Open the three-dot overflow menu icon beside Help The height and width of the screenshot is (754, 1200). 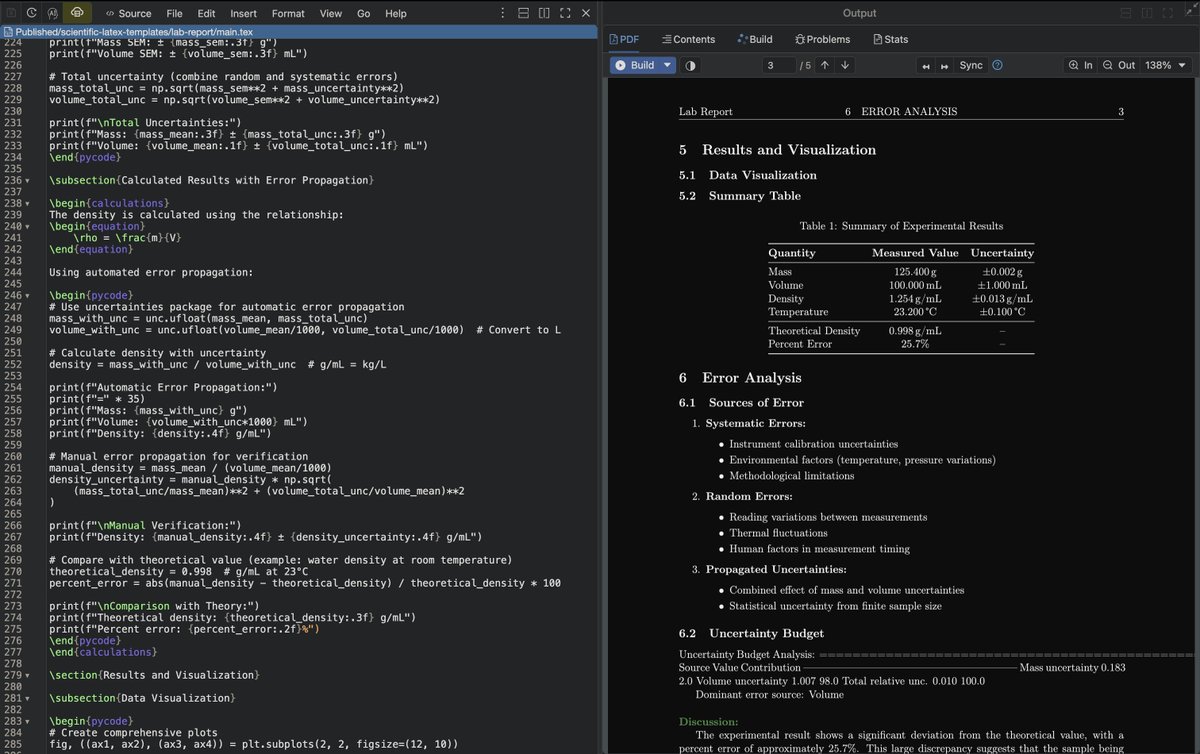(x=503, y=13)
